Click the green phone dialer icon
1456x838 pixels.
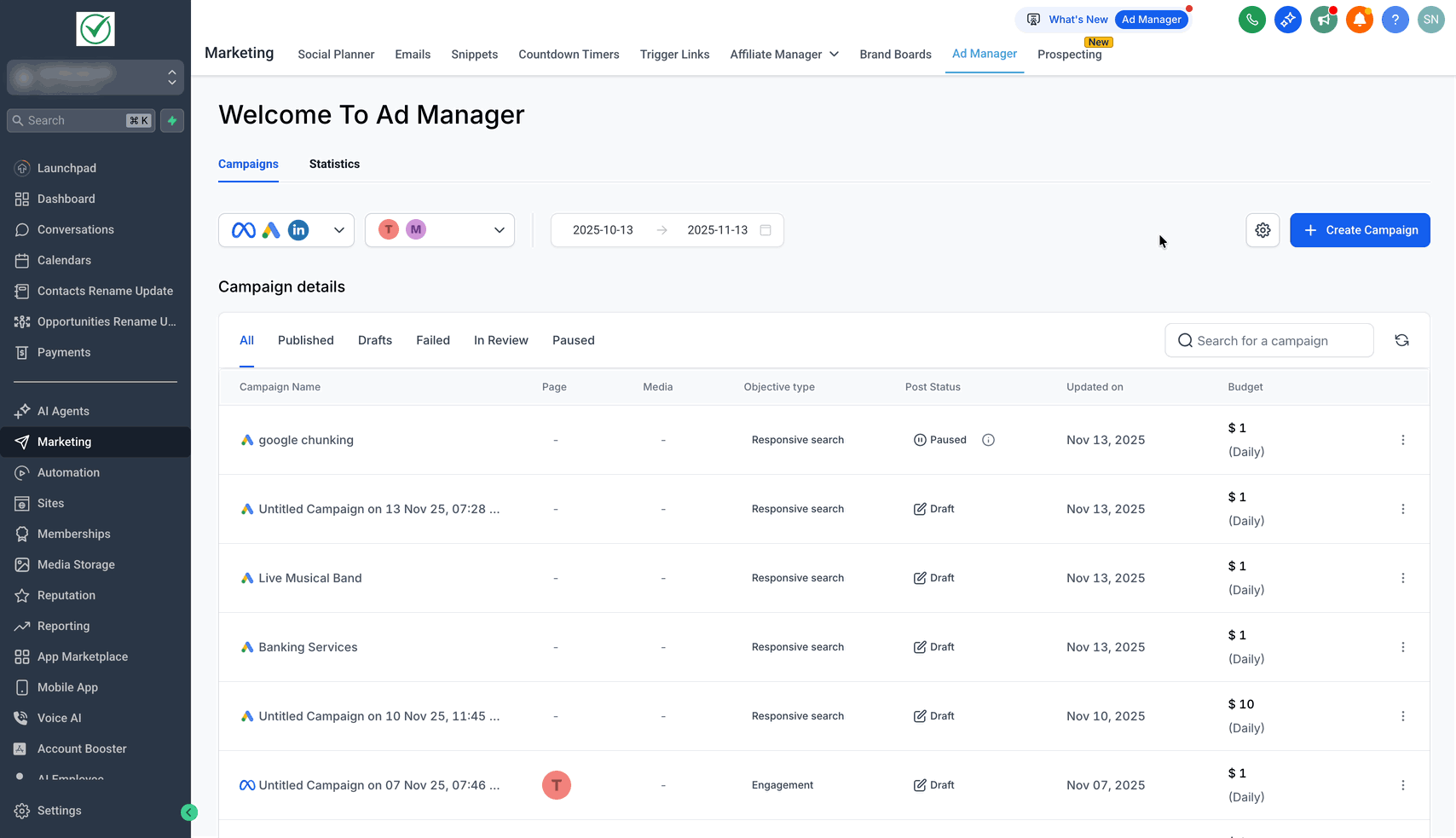tap(1251, 20)
